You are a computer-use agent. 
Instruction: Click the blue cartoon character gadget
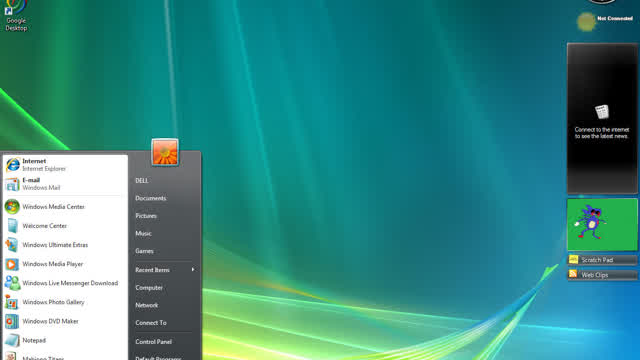[x=602, y=224]
